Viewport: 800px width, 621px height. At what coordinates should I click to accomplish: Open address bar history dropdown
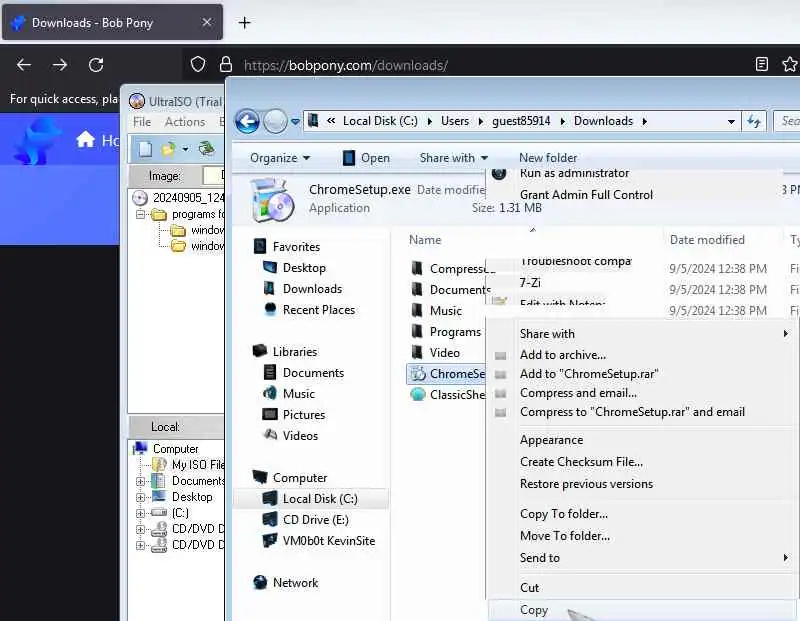tap(731, 121)
